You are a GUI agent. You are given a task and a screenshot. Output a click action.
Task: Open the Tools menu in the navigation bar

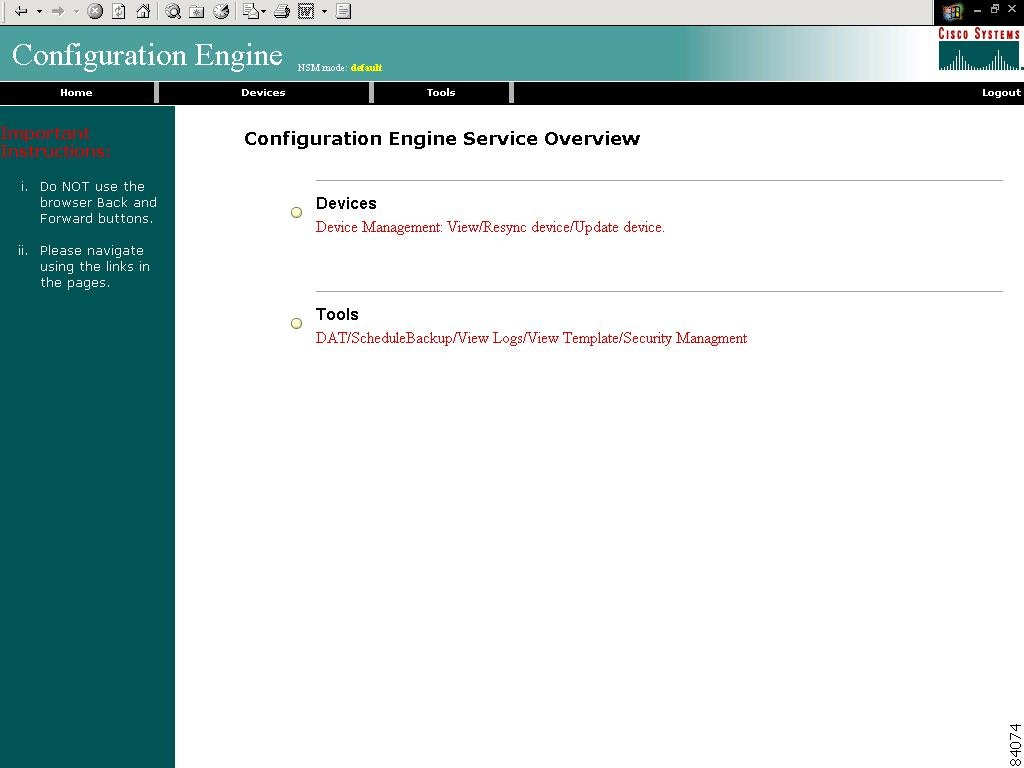pos(440,92)
